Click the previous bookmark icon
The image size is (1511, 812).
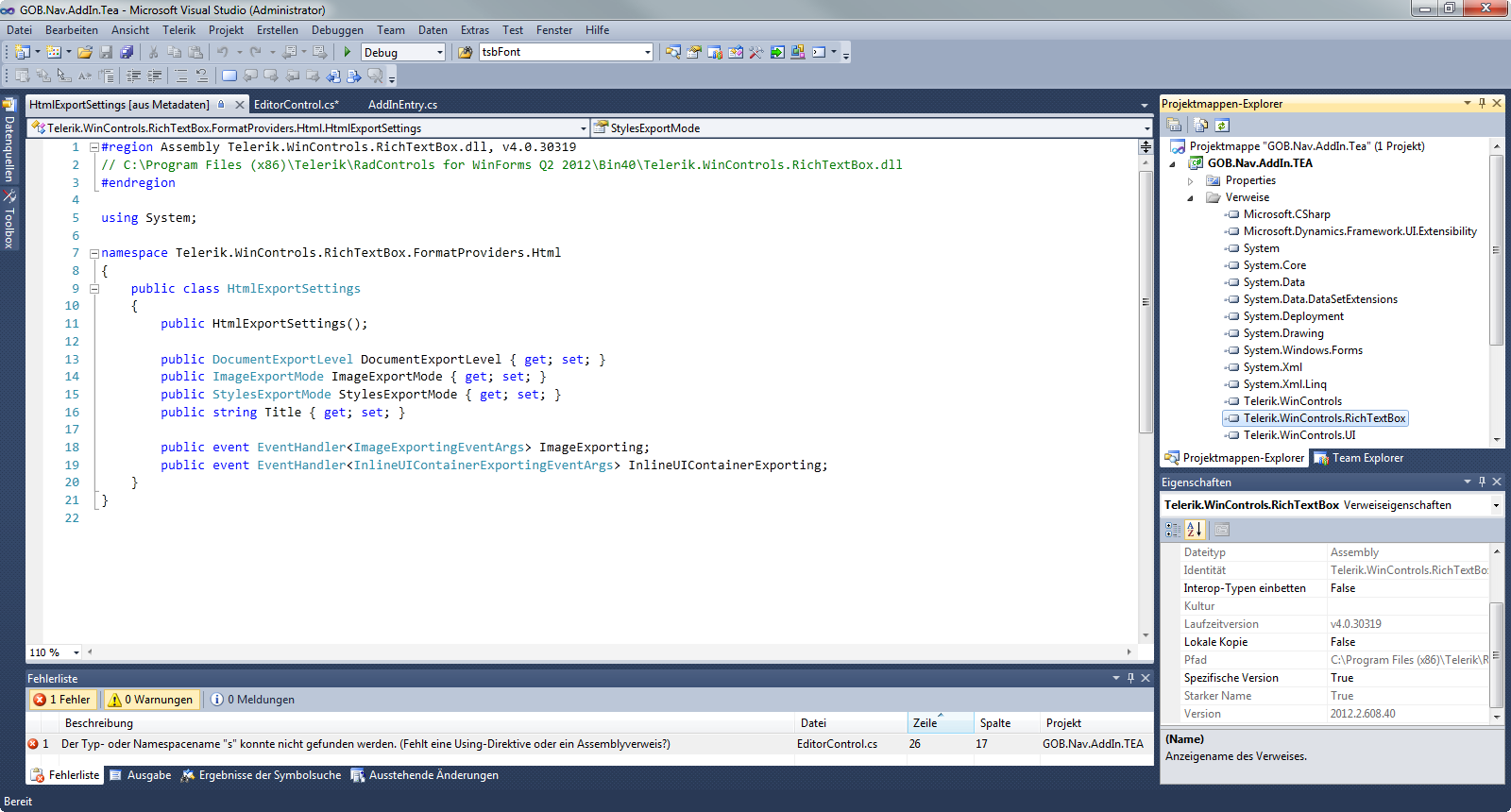tap(250, 76)
